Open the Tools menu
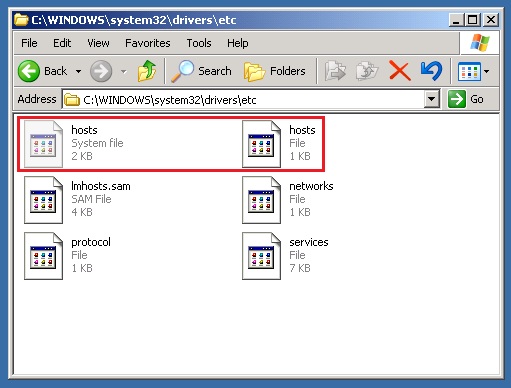Viewport: 511px width, 388px height. pyautogui.click(x=199, y=43)
